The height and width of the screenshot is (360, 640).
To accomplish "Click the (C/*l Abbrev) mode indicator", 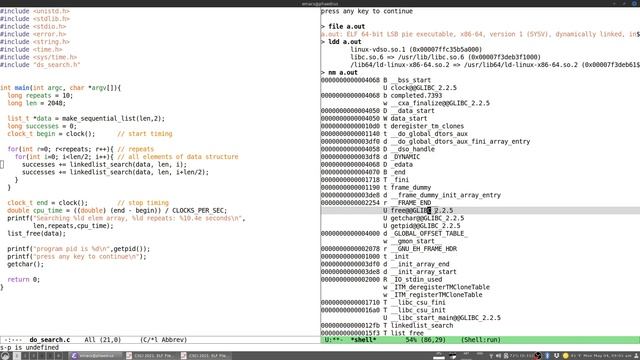I will 163,340.
